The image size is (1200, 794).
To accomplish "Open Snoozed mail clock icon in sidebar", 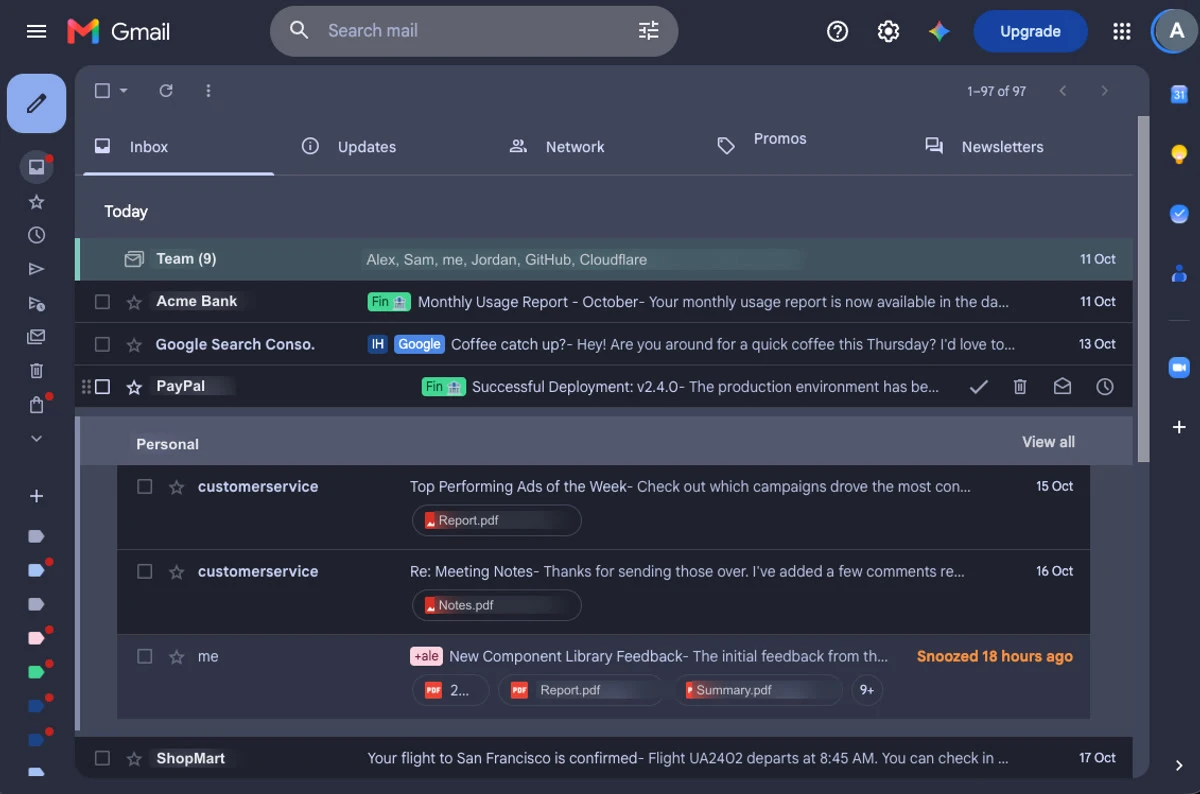I will tap(37, 235).
